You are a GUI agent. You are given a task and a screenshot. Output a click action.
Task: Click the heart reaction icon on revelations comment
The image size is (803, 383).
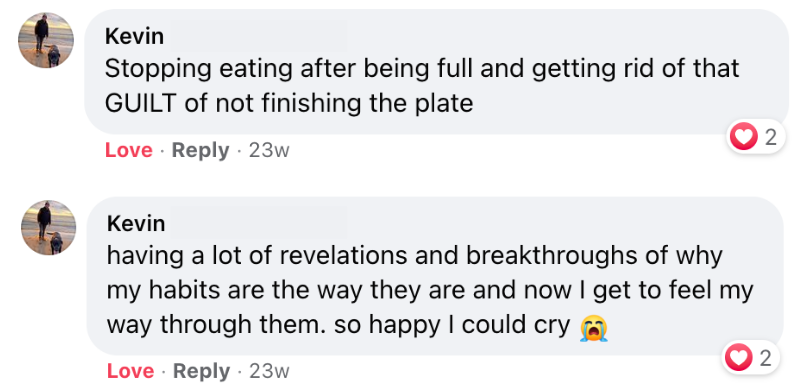coord(738,358)
